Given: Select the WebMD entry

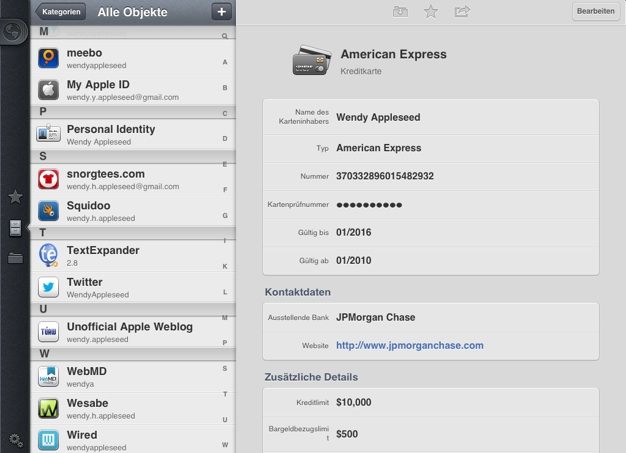Looking at the screenshot, I should pyautogui.click(x=133, y=377).
